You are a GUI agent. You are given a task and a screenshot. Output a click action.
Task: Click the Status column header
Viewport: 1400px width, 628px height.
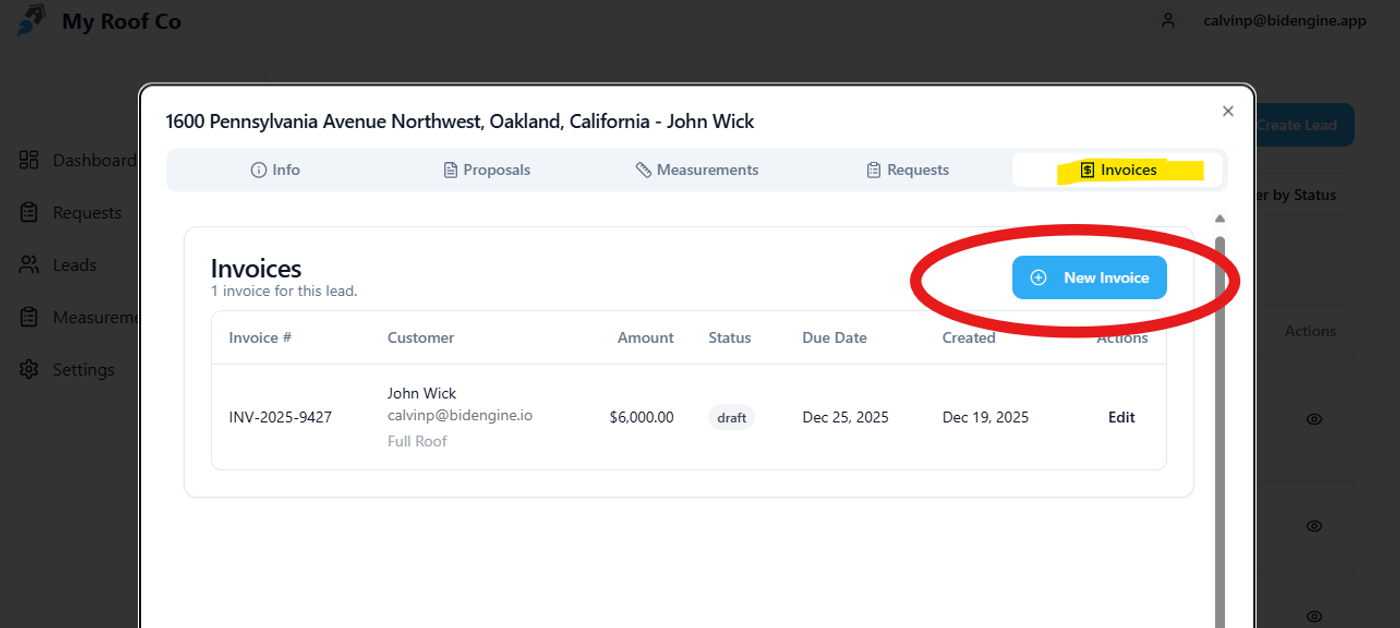729,337
